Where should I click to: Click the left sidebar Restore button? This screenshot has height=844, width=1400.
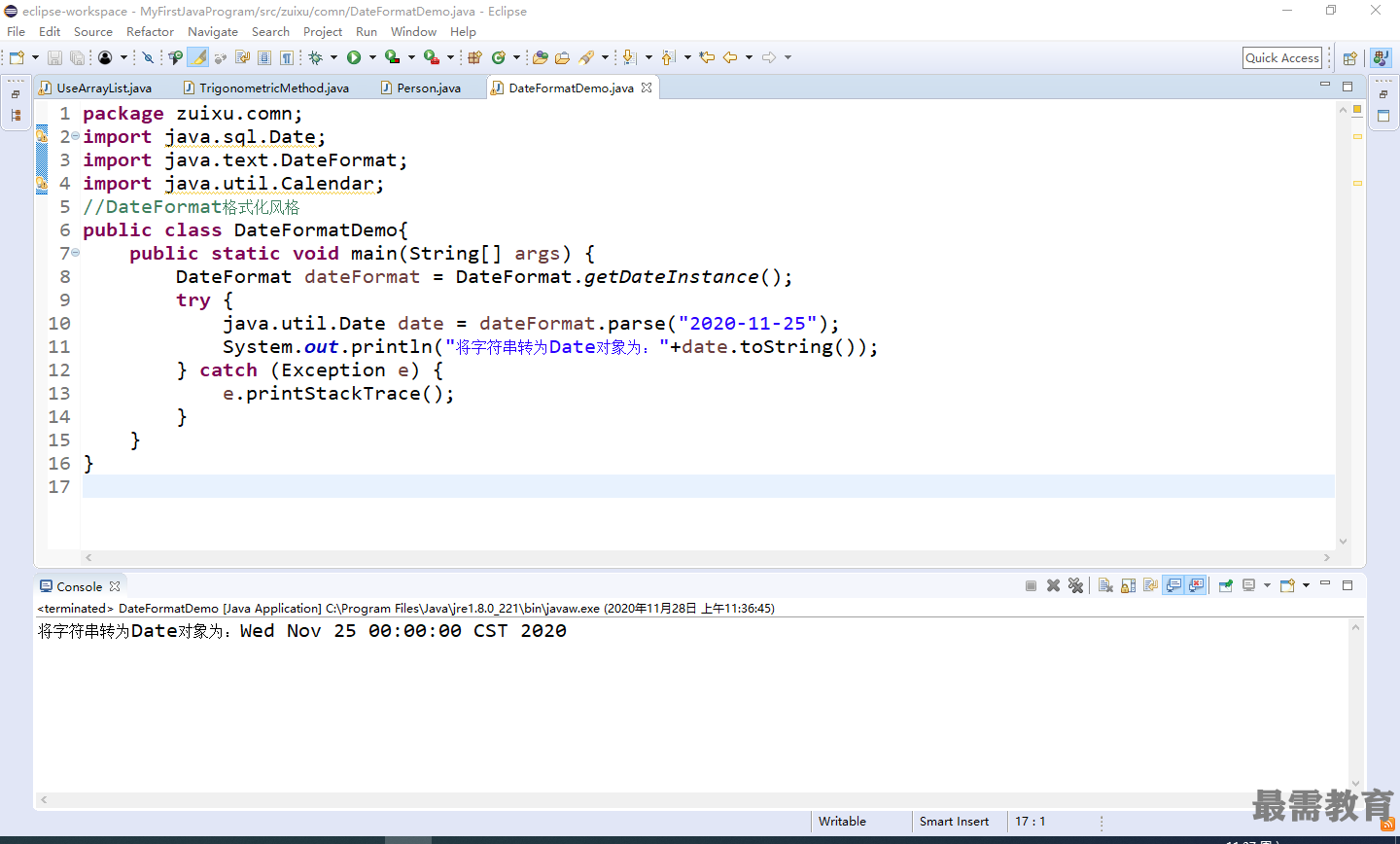point(16,94)
